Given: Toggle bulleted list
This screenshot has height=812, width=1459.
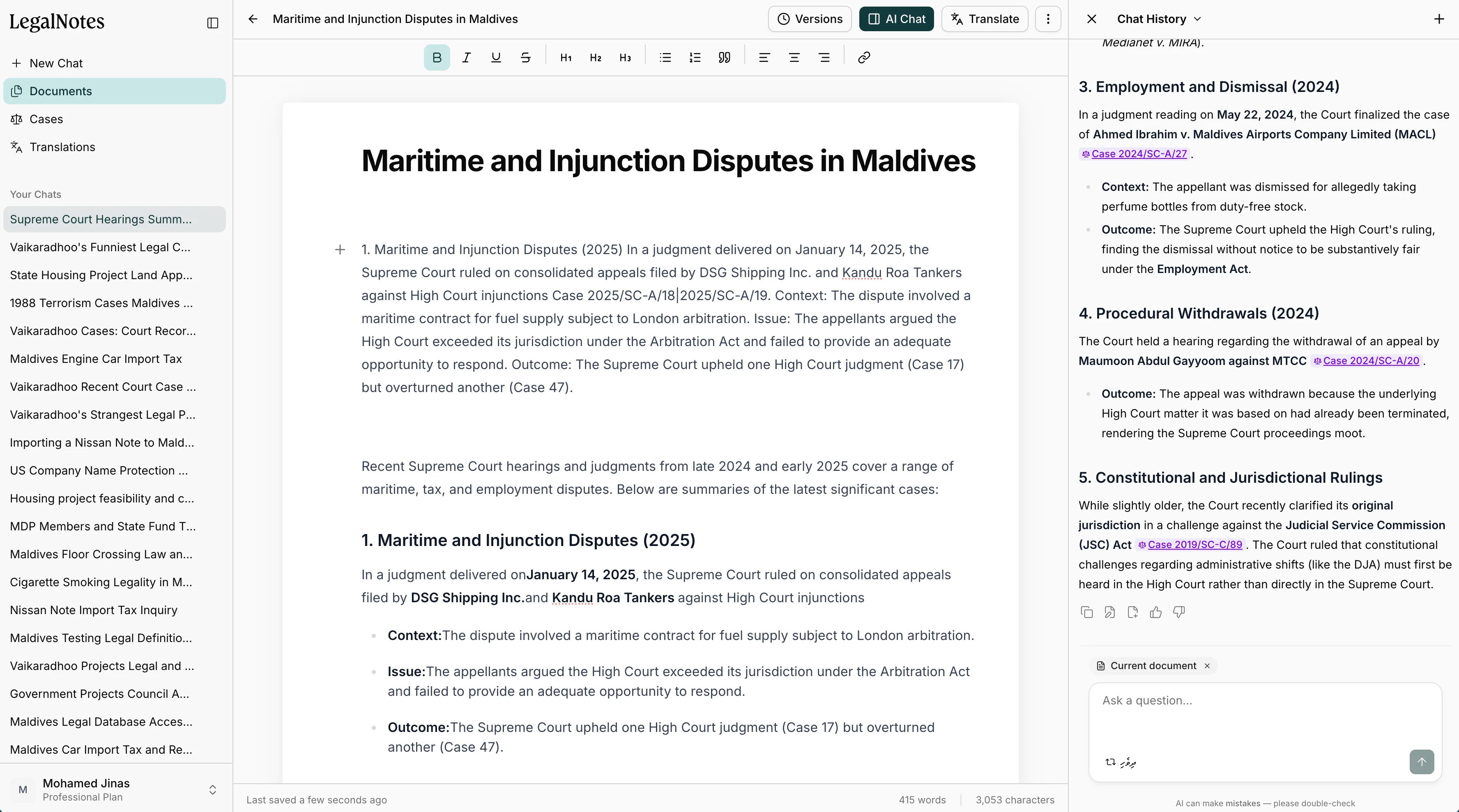Looking at the screenshot, I should click(x=665, y=57).
